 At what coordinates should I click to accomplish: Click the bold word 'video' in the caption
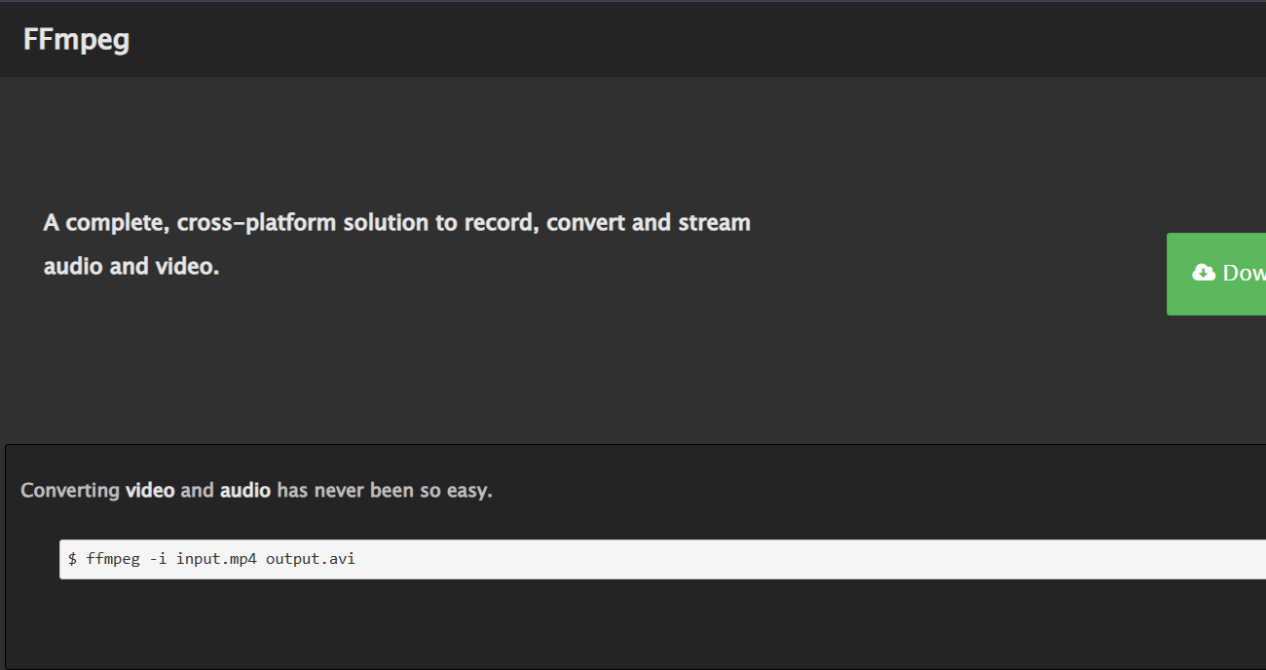click(150, 491)
